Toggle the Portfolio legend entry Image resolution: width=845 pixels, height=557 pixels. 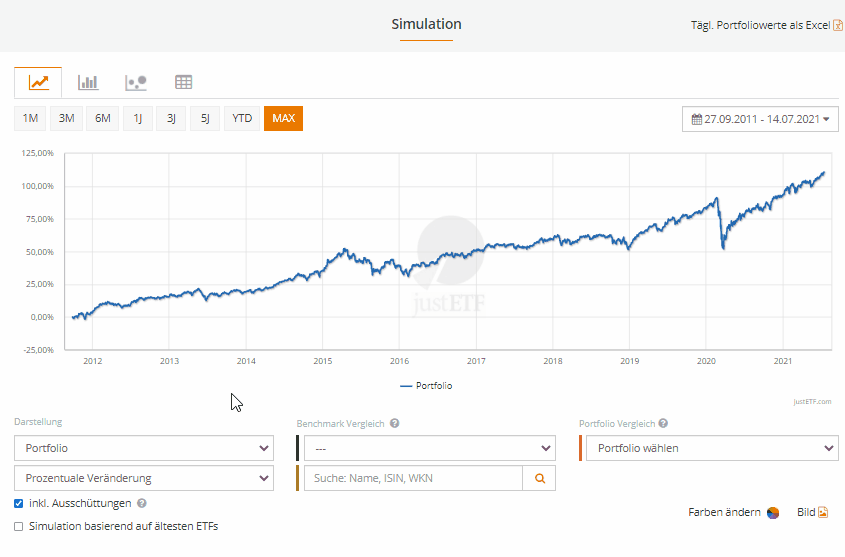(x=425, y=385)
